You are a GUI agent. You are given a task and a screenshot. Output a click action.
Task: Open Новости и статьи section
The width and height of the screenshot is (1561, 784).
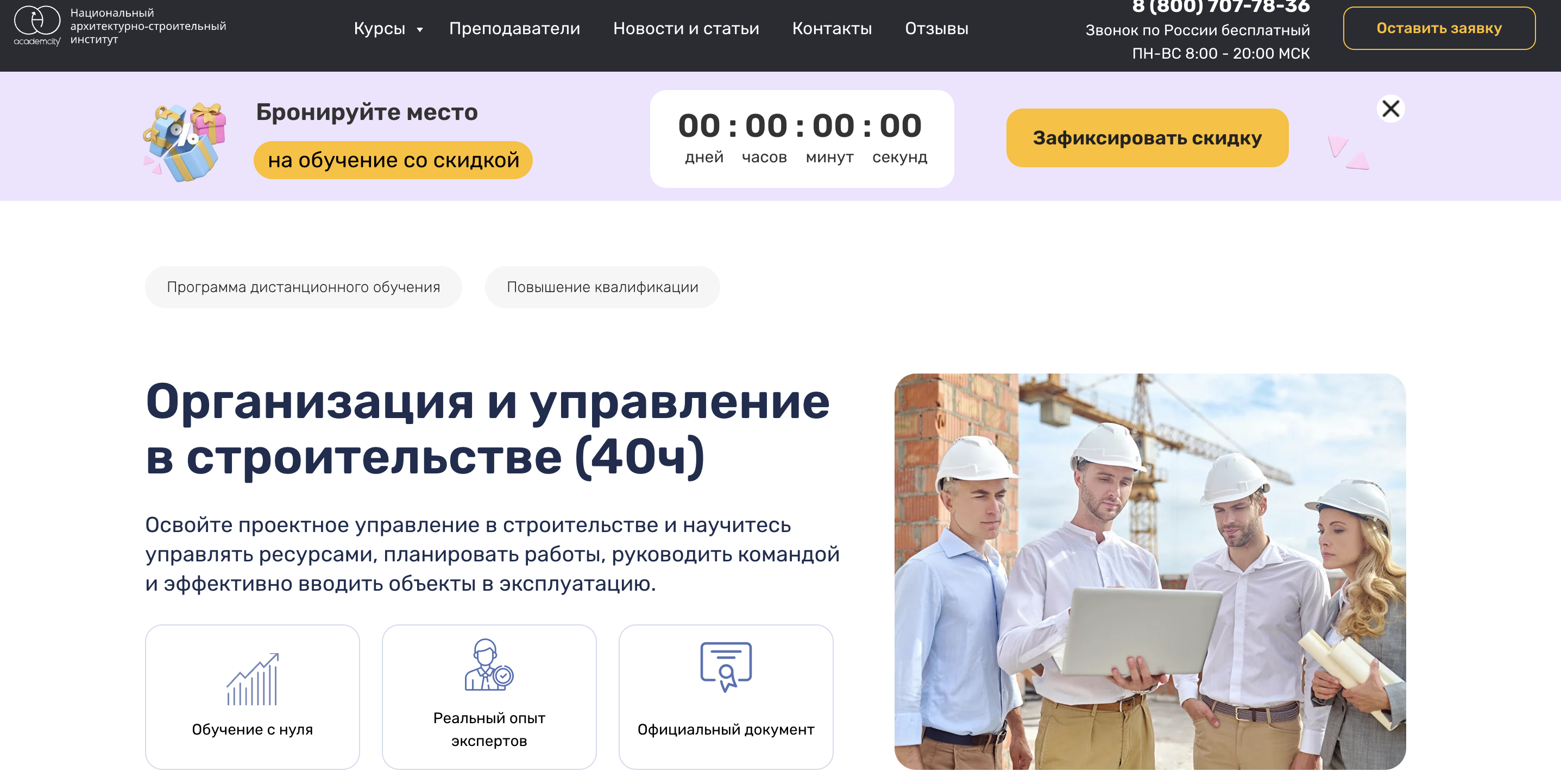pos(685,28)
